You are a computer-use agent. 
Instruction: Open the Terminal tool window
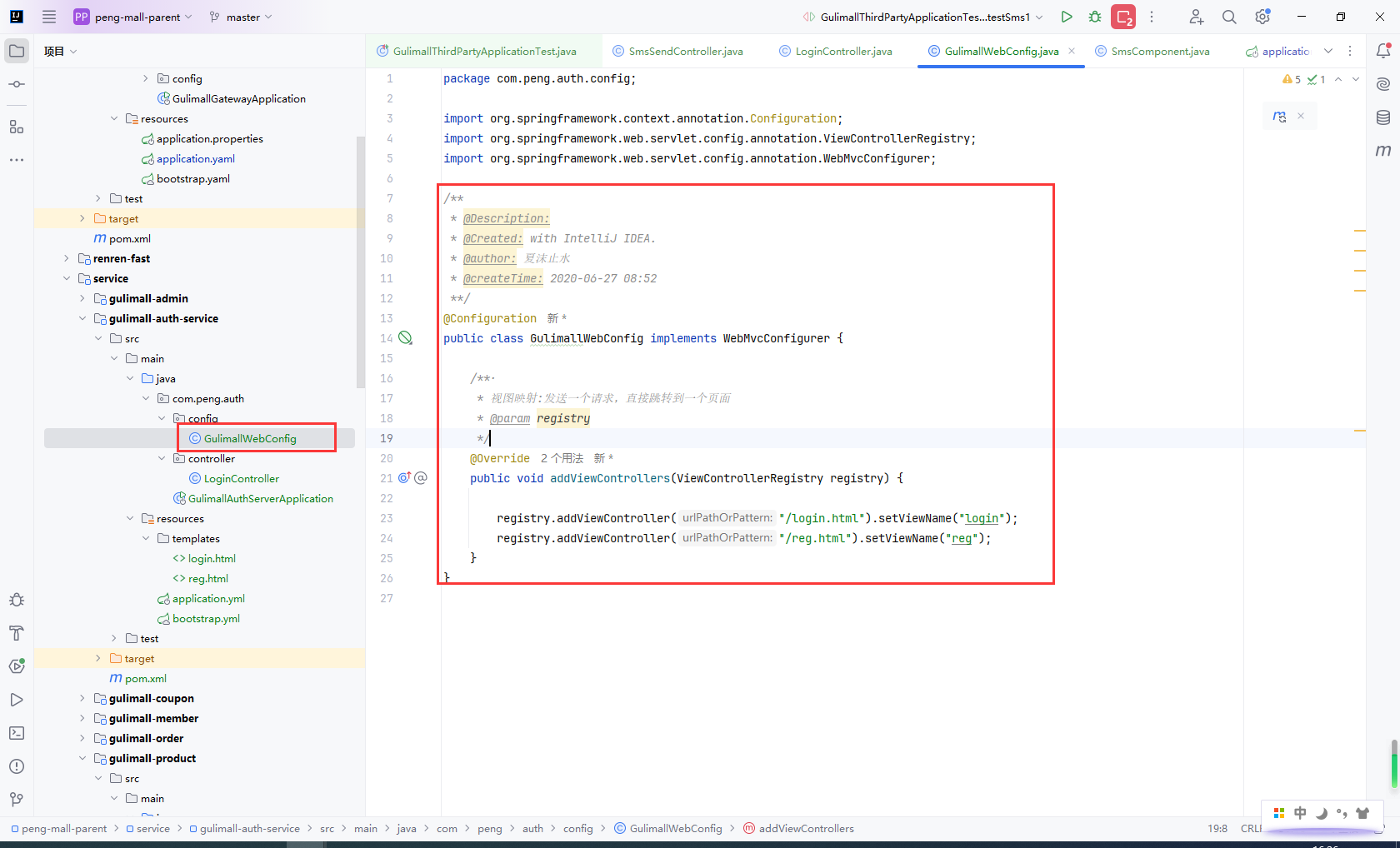17,733
